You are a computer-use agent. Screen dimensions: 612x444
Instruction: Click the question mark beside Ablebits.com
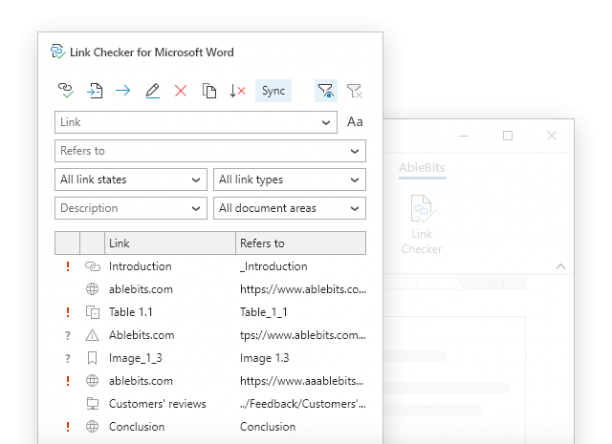(x=68, y=336)
